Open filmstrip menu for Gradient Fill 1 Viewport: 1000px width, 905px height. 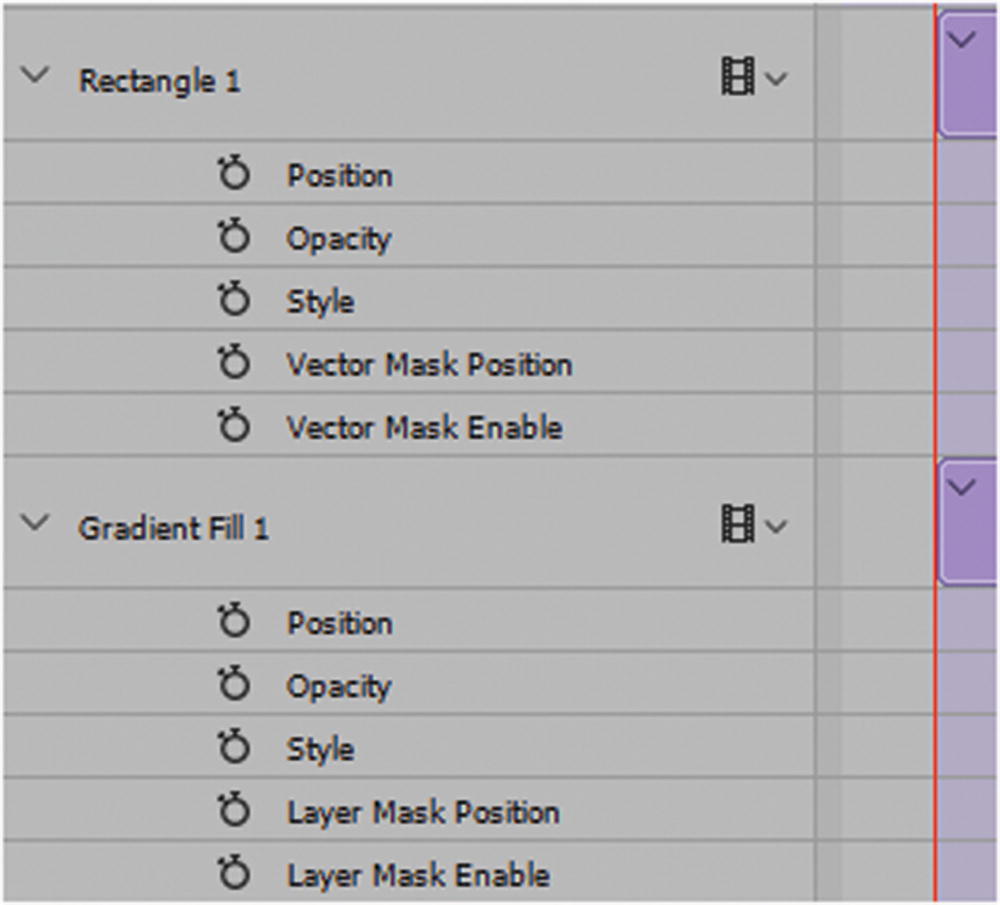752,525
